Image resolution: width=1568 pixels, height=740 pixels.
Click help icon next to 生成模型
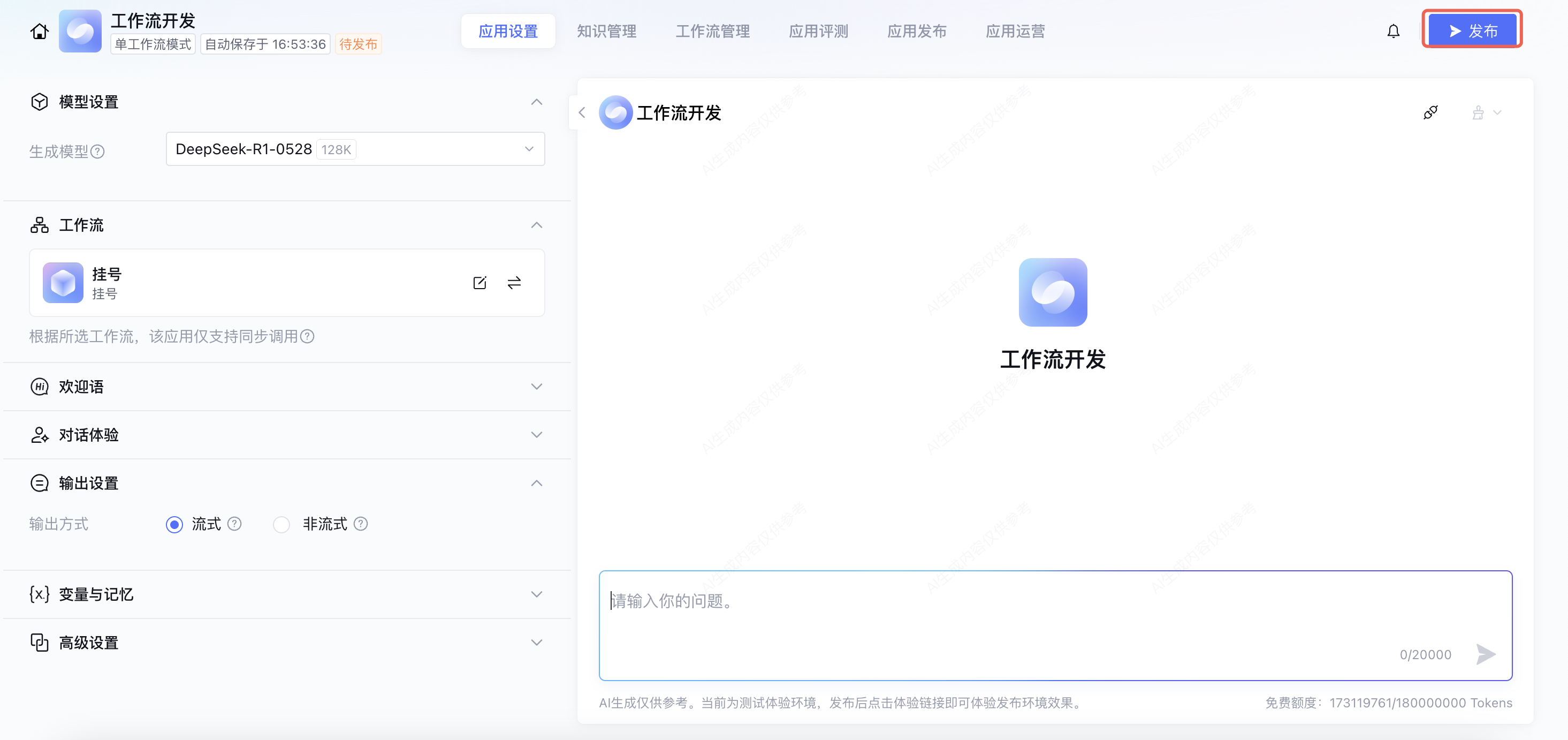pyautogui.click(x=97, y=152)
